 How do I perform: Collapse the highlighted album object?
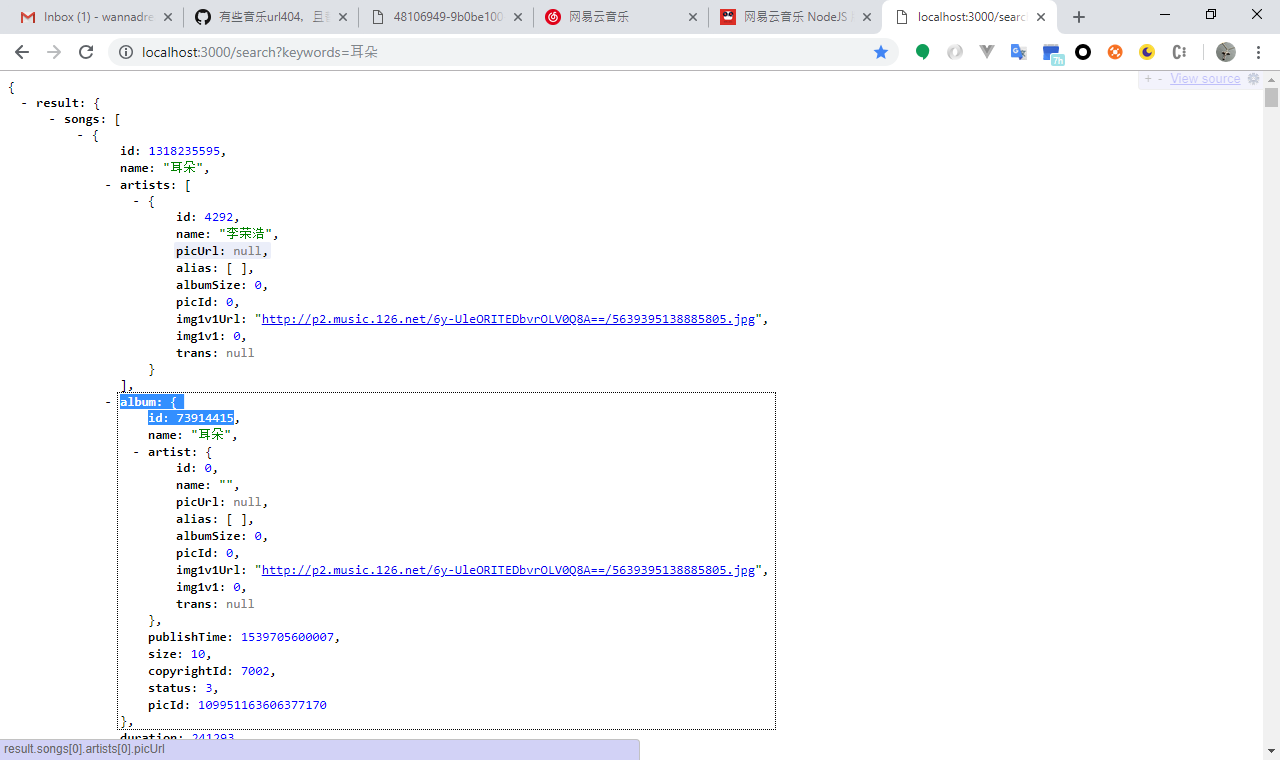coord(106,401)
